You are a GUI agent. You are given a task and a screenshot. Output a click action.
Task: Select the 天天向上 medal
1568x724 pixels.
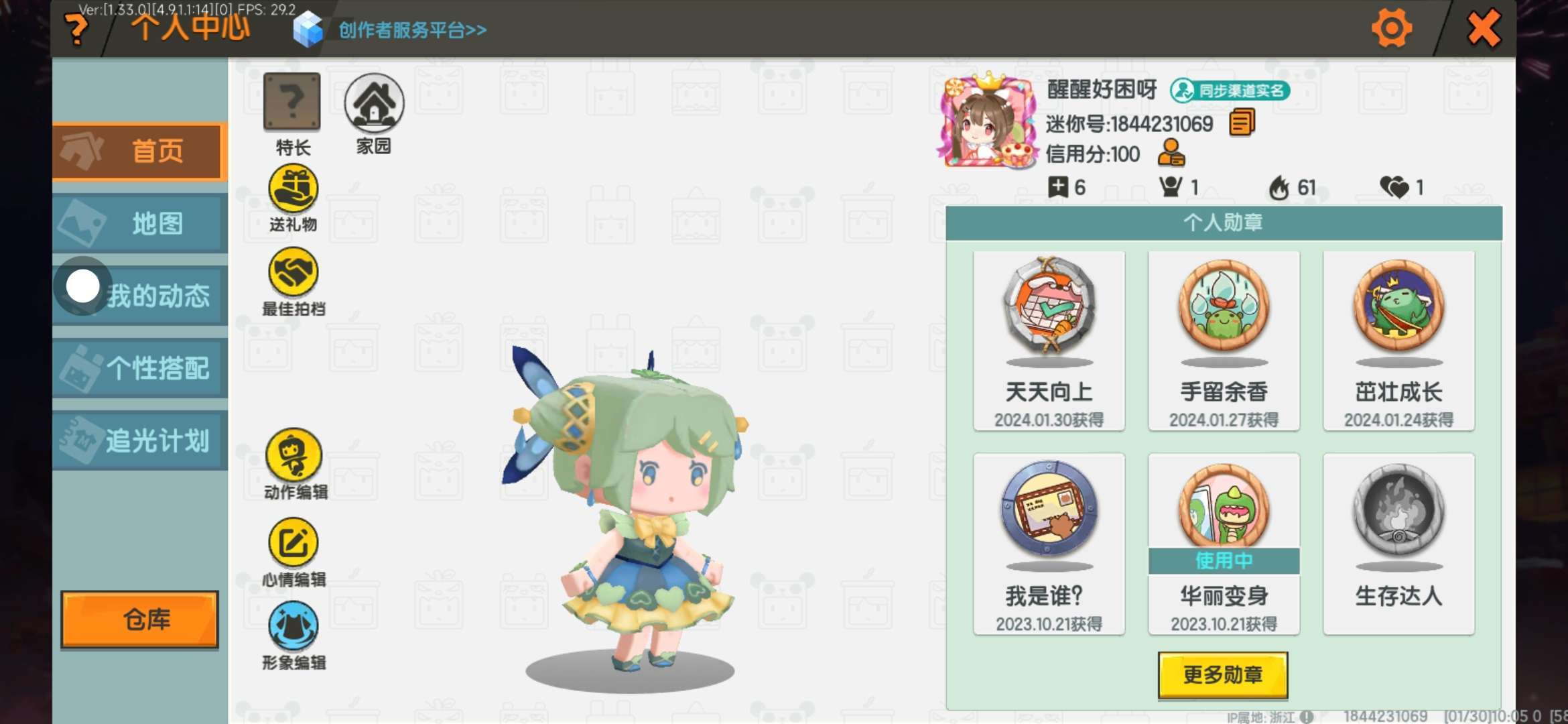tap(1049, 341)
